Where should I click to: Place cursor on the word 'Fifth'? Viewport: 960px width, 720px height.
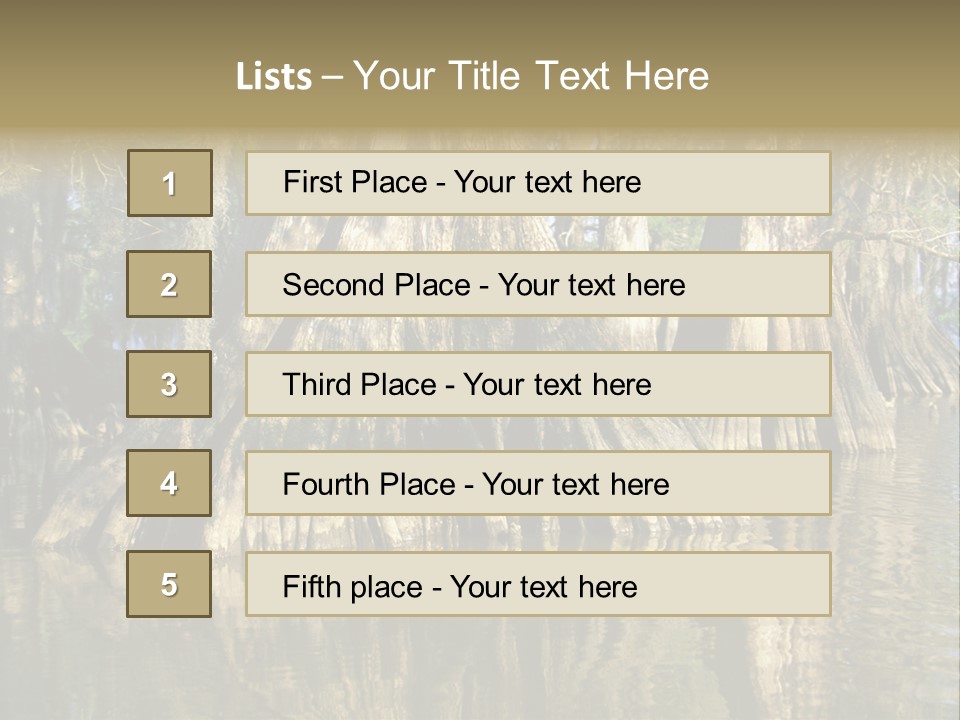(x=314, y=586)
